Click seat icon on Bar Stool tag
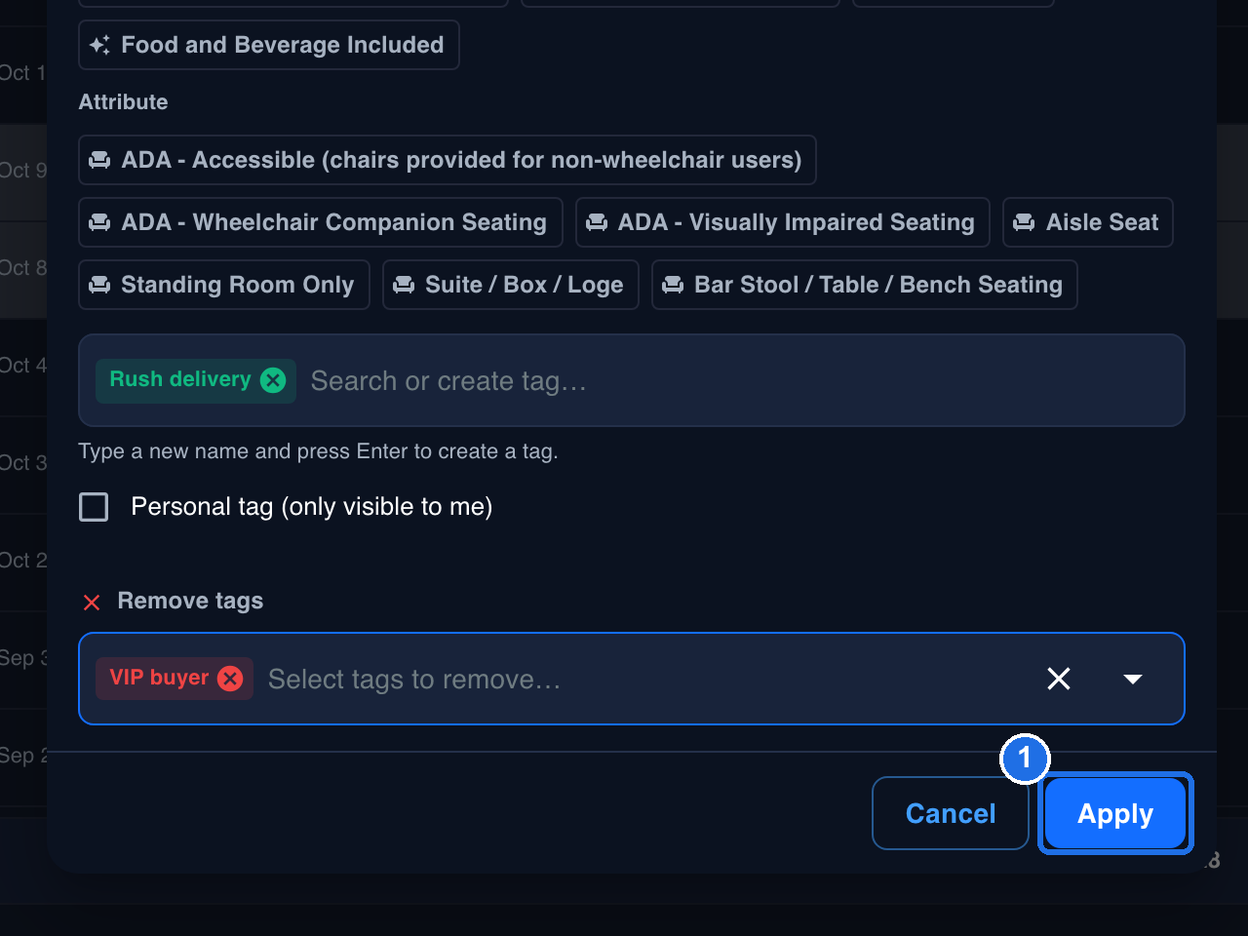 [x=673, y=285]
